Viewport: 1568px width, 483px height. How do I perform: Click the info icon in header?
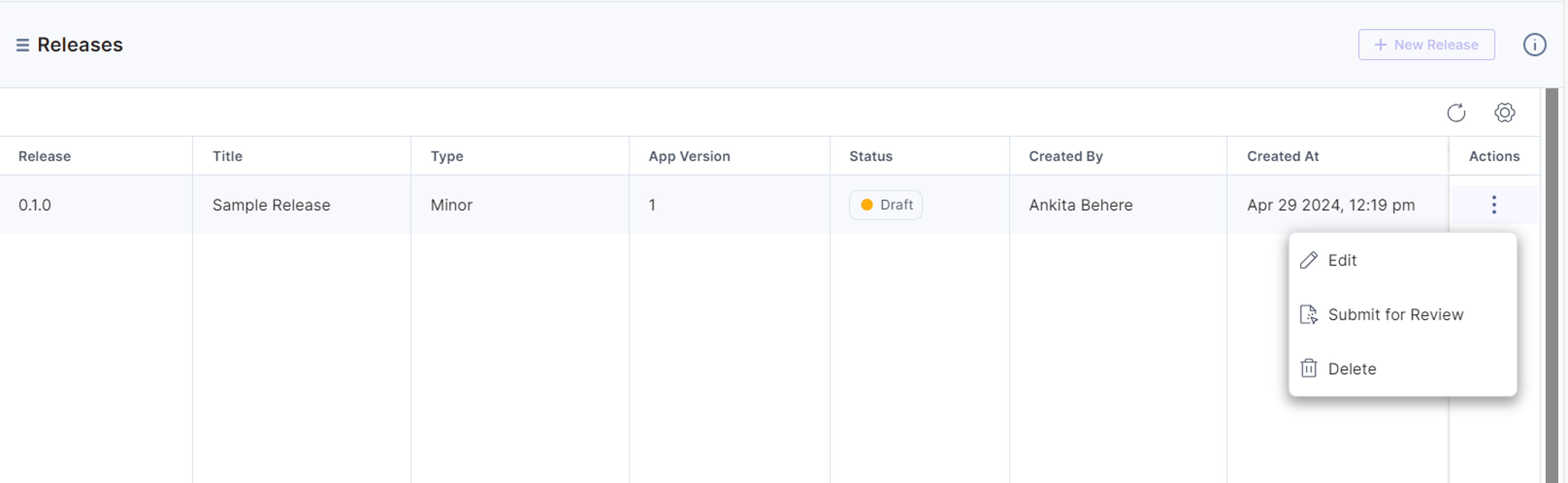(1535, 45)
